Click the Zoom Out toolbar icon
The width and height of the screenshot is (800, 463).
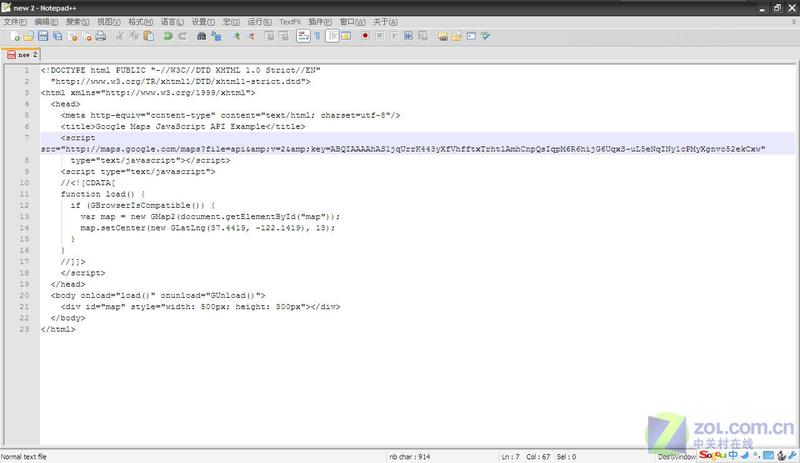tap(251, 36)
